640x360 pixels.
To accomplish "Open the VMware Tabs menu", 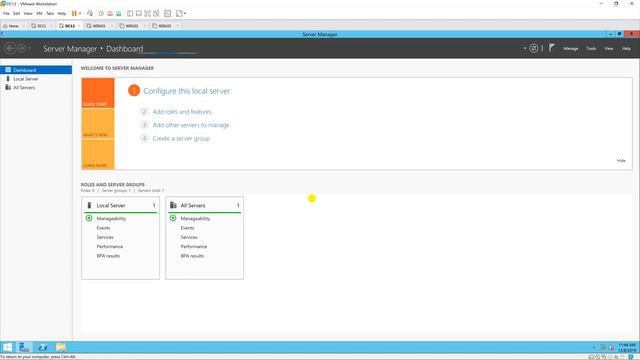I will (50, 13).
